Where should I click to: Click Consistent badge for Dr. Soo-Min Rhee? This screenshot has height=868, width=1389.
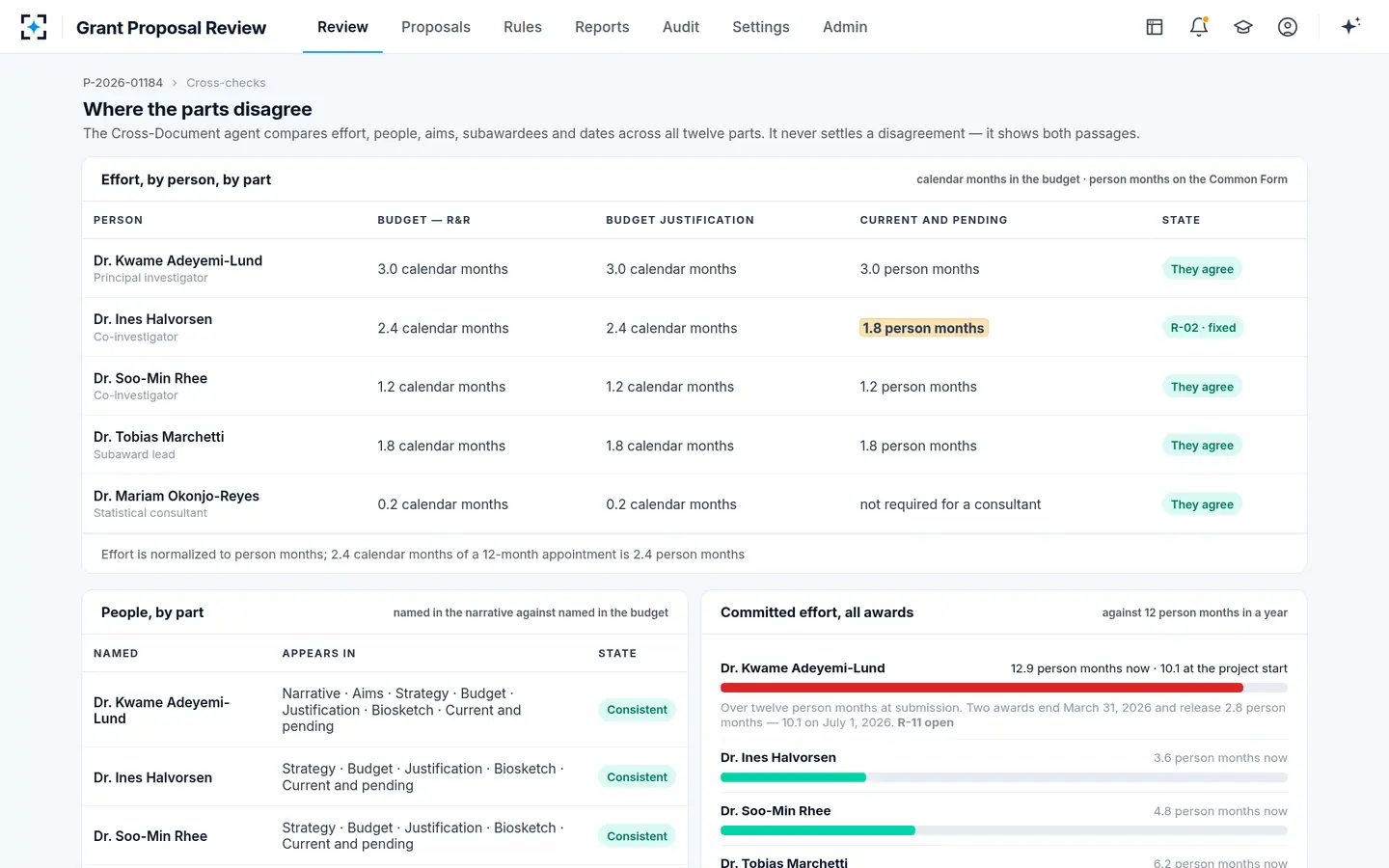(637, 836)
